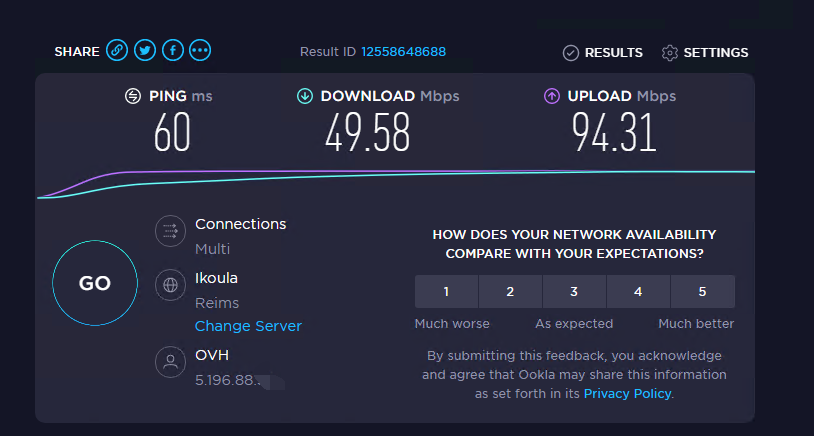
Task: Open Settings via the gear icon
Action: click(x=670, y=52)
